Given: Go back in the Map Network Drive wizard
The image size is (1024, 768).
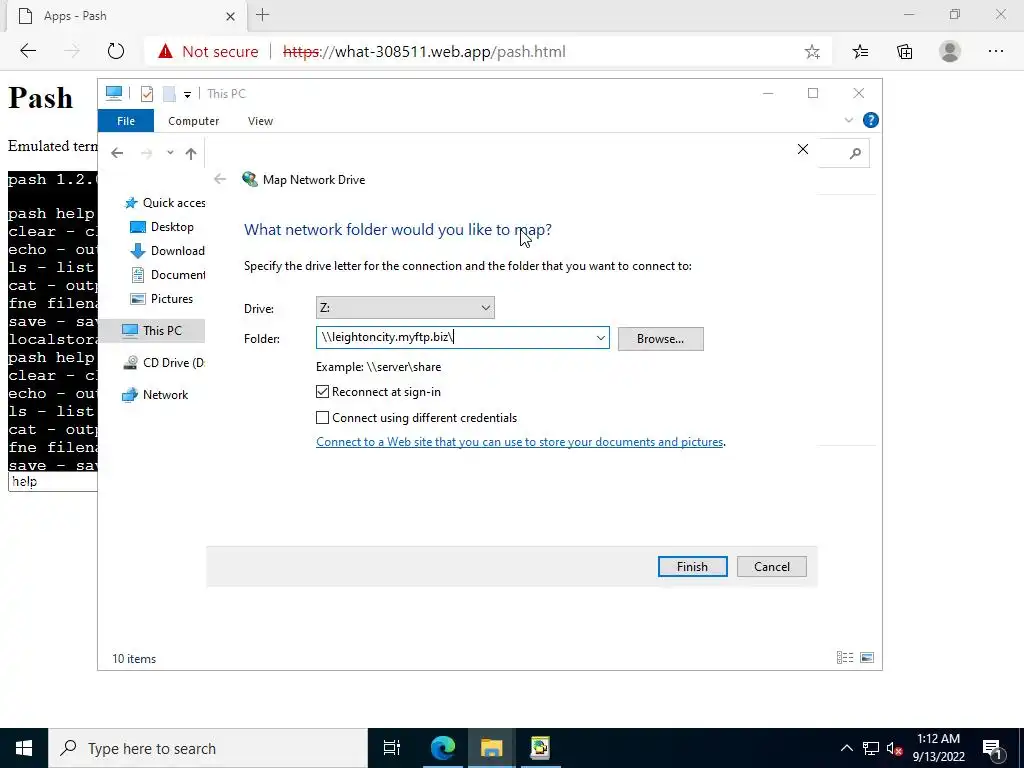Looking at the screenshot, I should coord(220,179).
